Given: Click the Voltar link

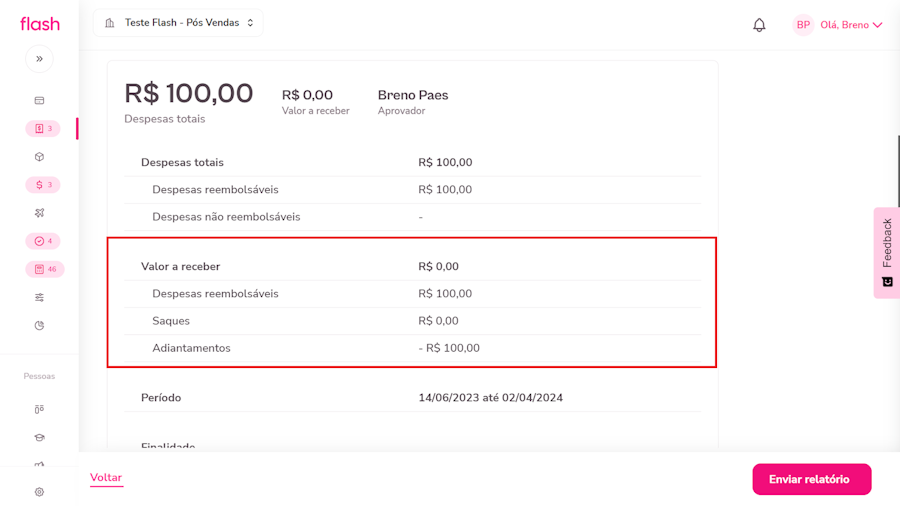Looking at the screenshot, I should coord(106,478).
